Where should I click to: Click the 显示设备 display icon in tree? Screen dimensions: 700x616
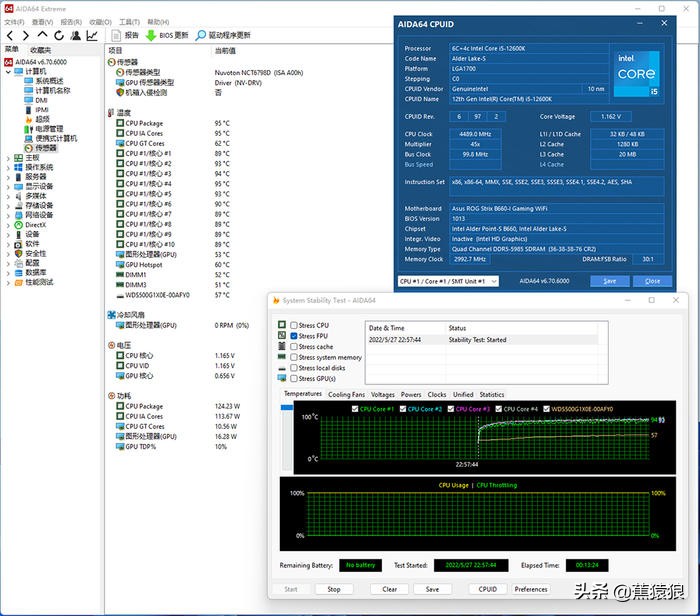(x=18, y=187)
